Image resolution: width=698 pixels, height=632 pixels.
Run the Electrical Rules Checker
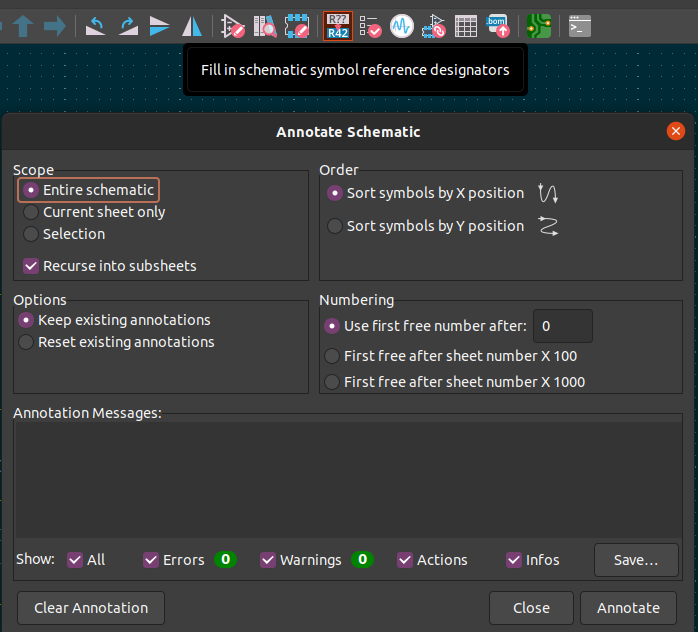(x=370, y=26)
